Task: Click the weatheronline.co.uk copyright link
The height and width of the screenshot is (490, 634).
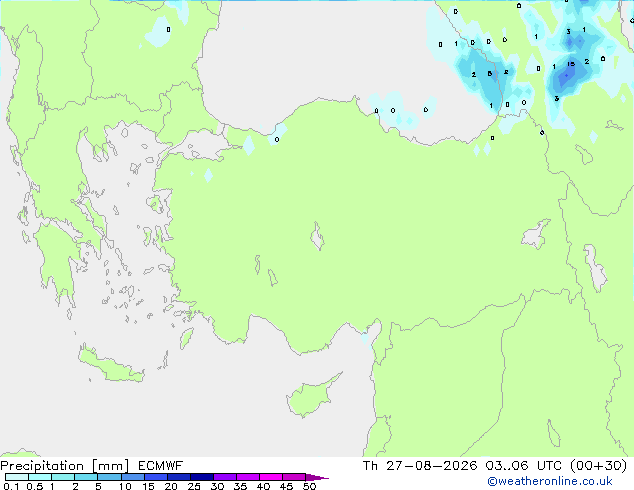Action: [549, 481]
